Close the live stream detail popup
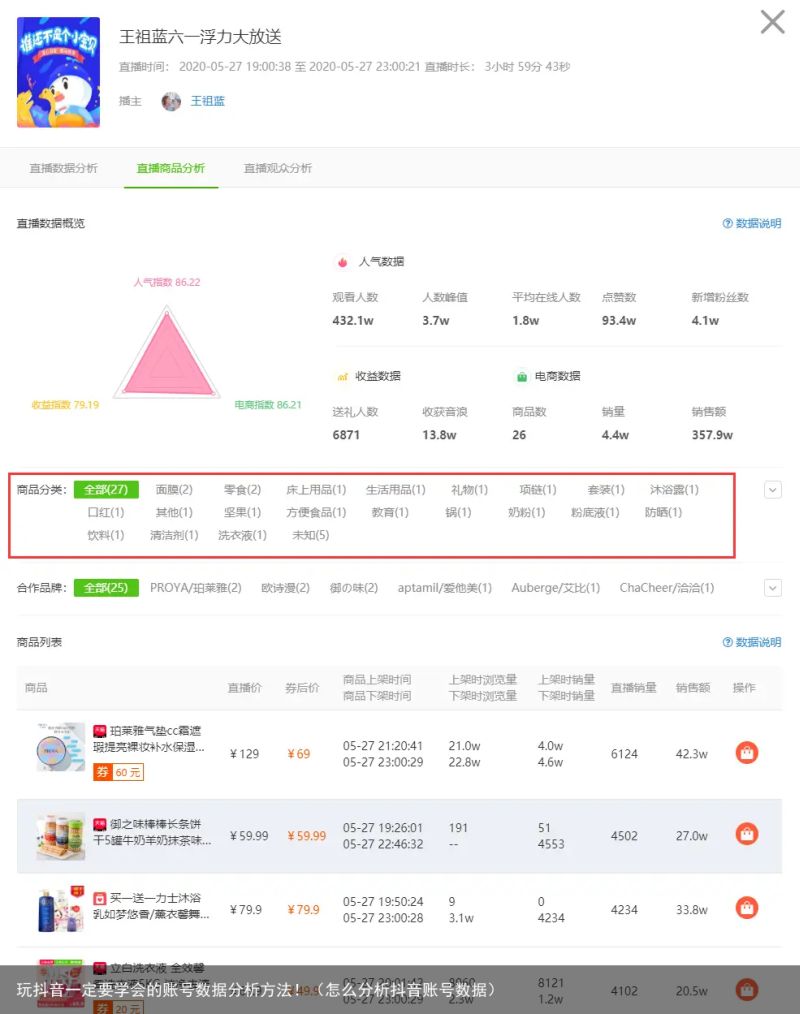This screenshot has height=1014, width=800. (x=772, y=22)
